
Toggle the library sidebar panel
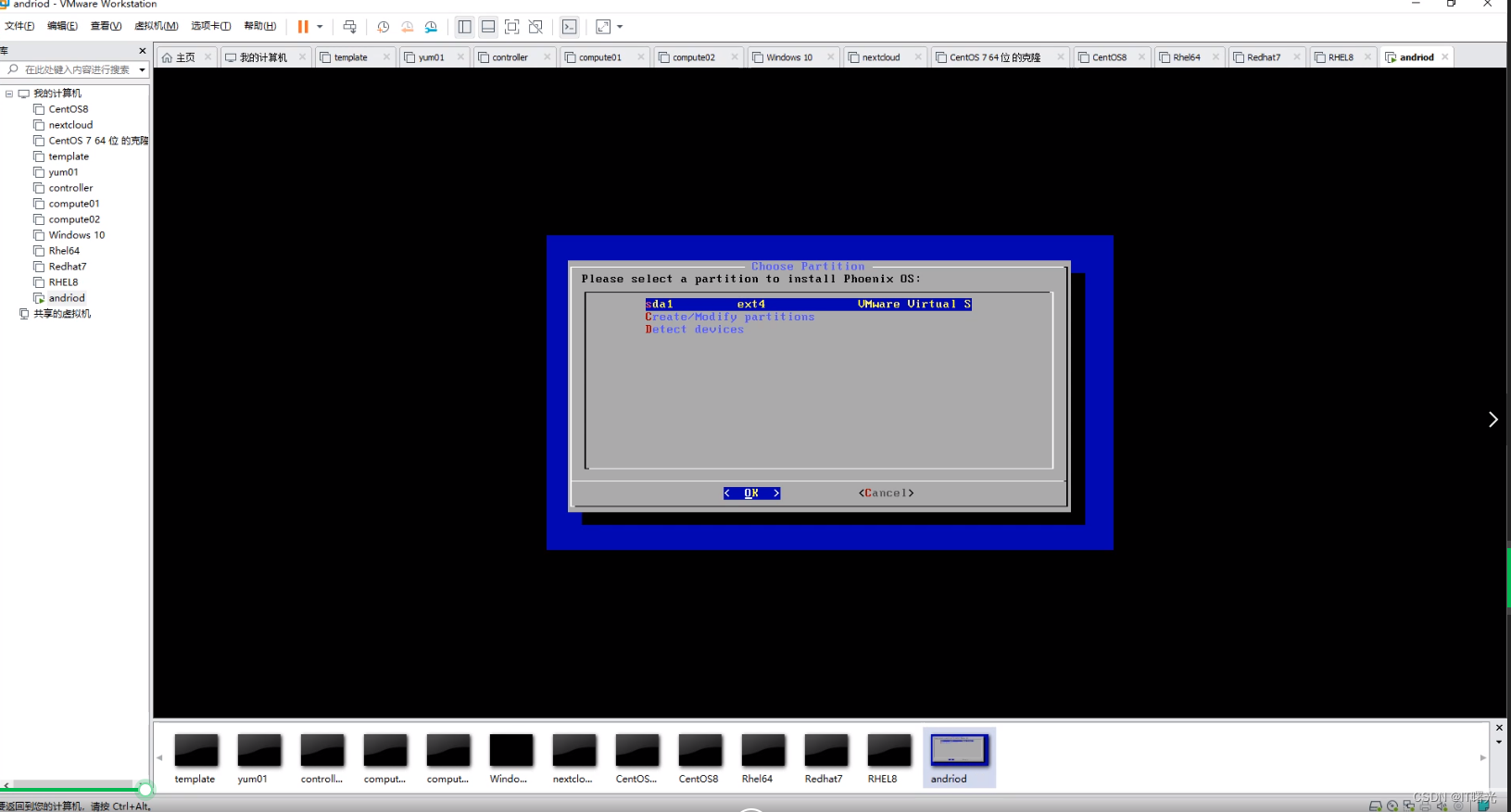click(464, 27)
